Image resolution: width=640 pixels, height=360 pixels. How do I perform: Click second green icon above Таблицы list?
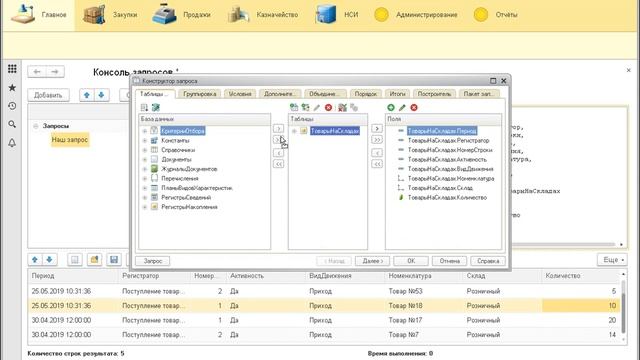[x=305, y=107]
